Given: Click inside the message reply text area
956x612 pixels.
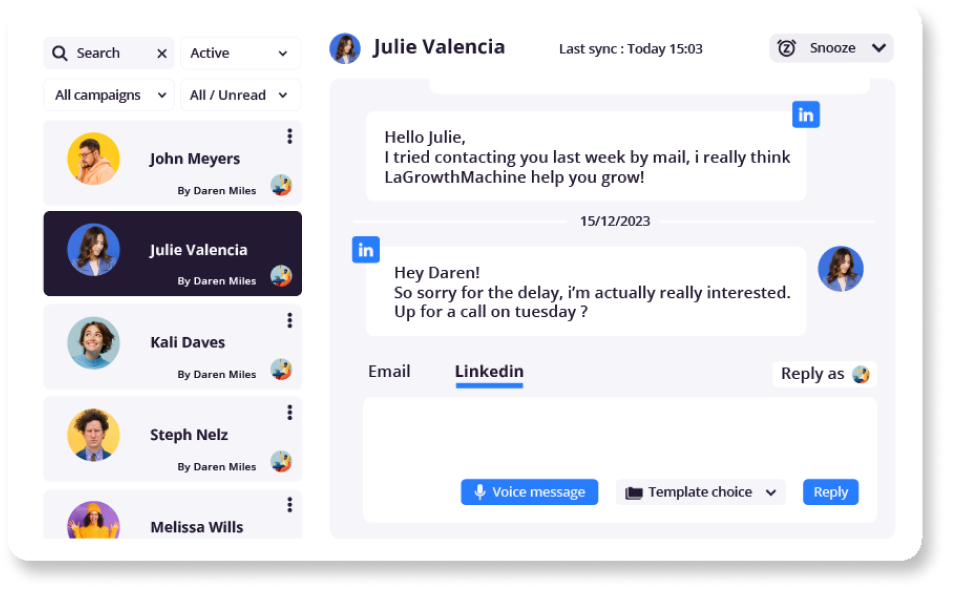Looking at the screenshot, I should (x=619, y=435).
